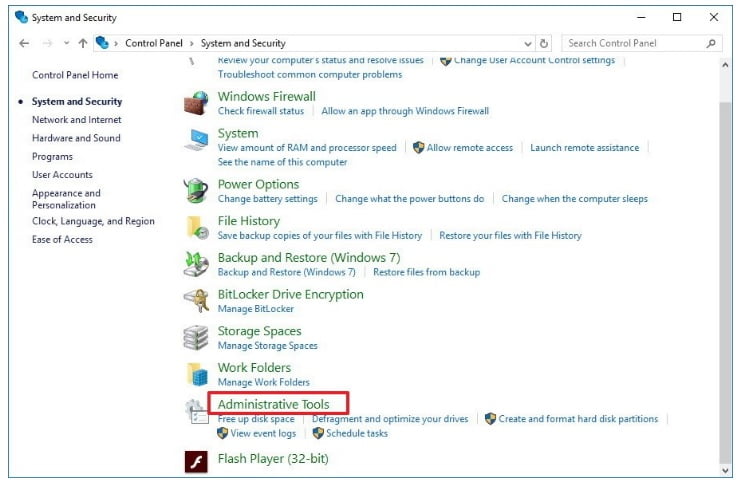This screenshot has height=486, width=744.
Task: Click the Control Panel icon in address bar
Action: click(102, 43)
